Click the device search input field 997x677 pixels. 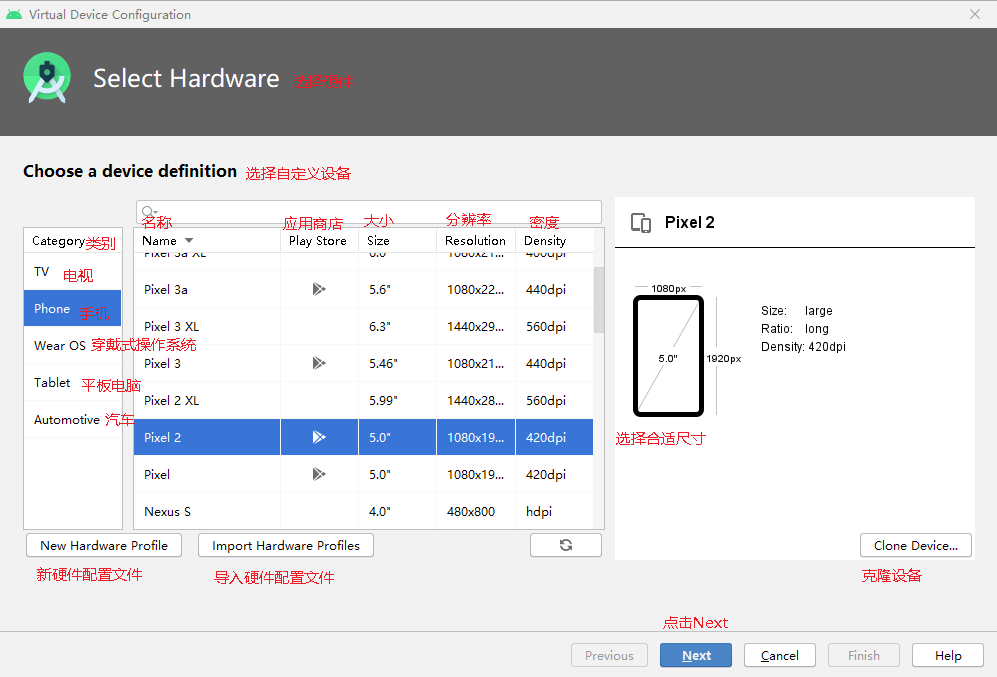(x=369, y=212)
